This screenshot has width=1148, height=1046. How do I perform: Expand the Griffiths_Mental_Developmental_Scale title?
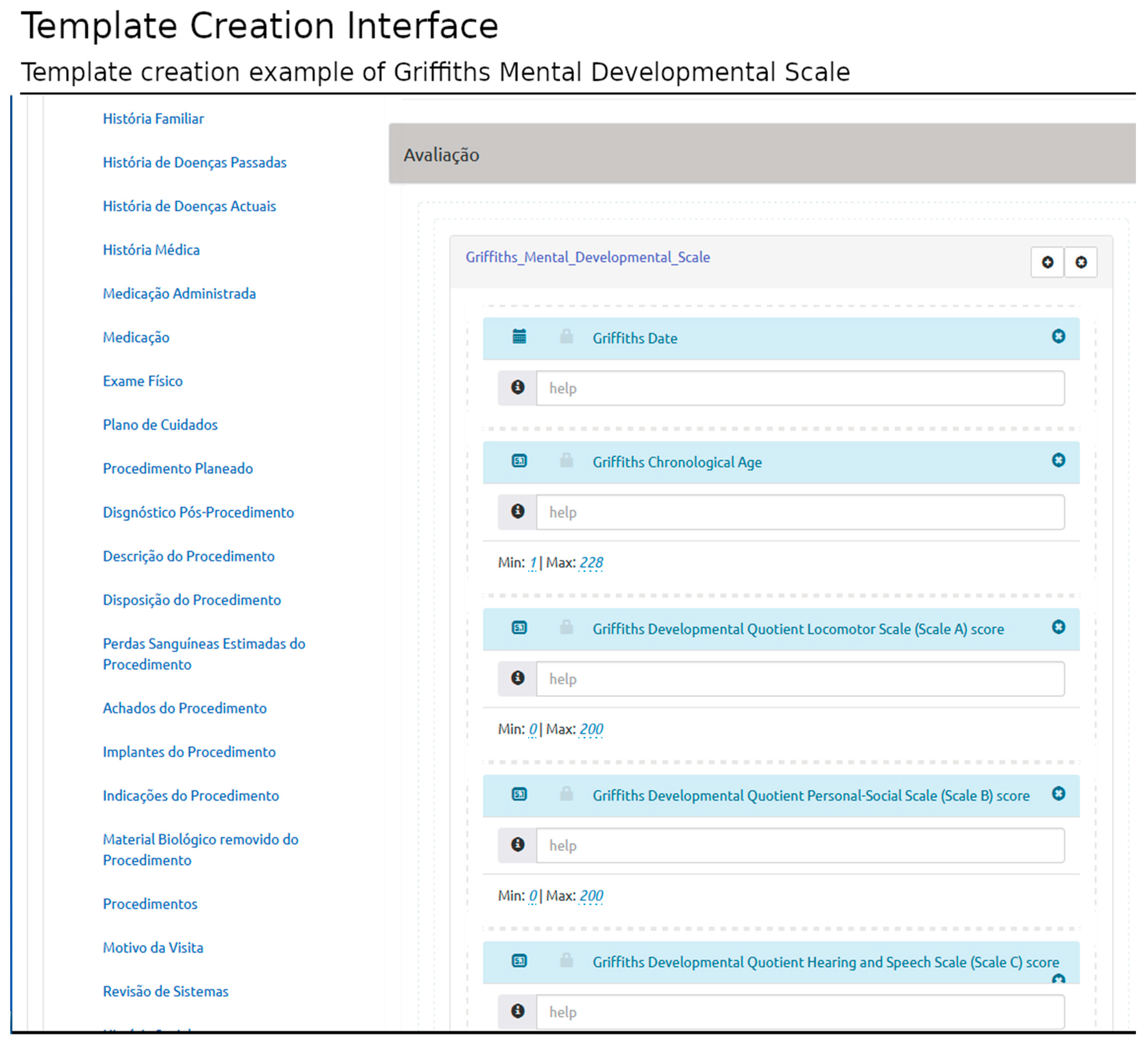point(587,258)
